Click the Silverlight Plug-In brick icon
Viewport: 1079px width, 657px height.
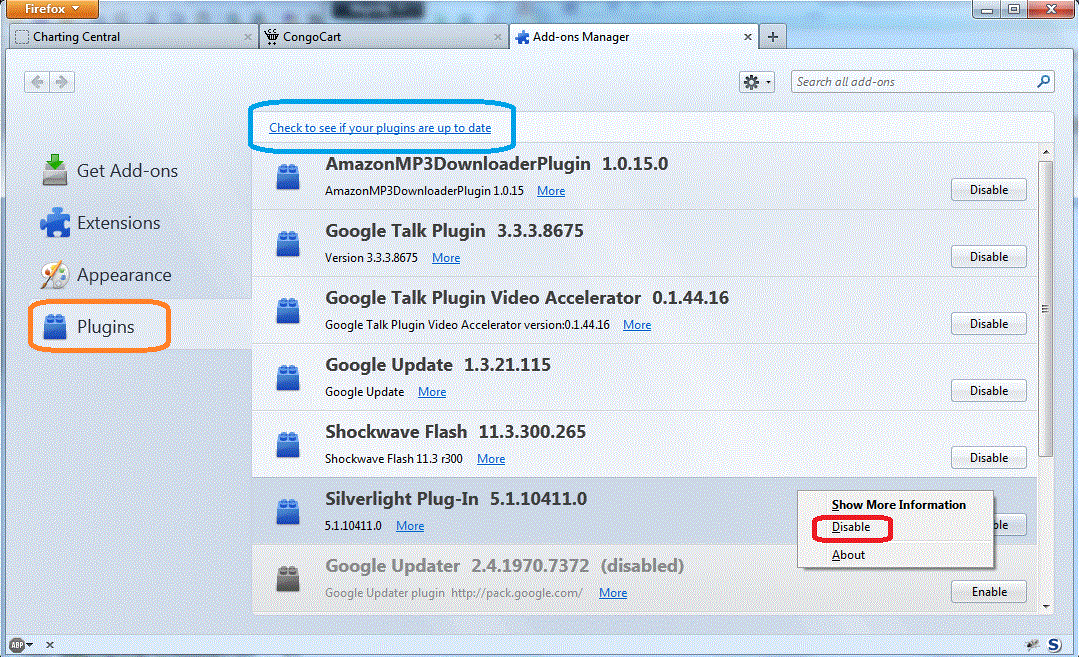coord(288,511)
